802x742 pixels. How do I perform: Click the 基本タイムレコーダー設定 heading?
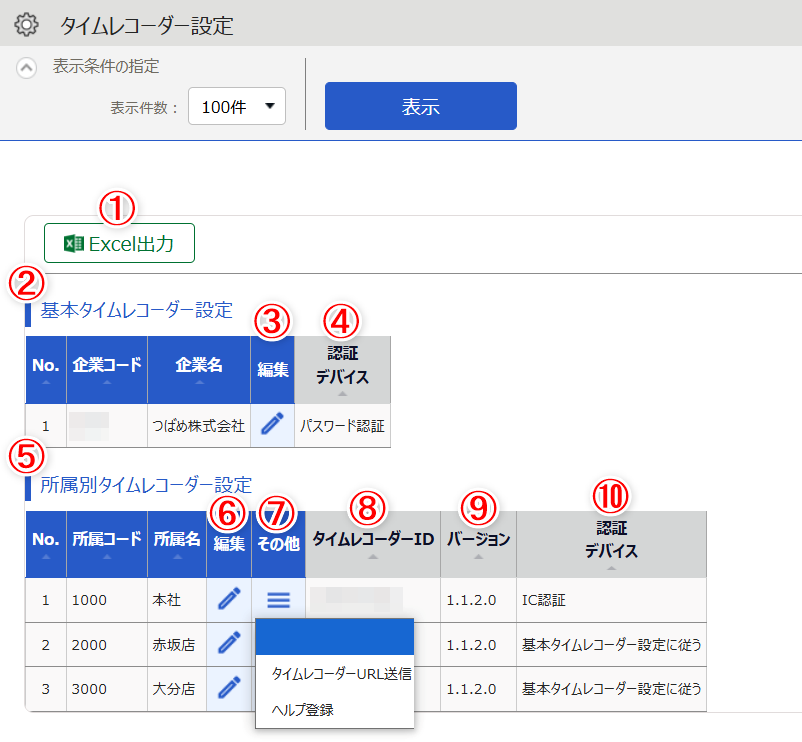click(137, 310)
